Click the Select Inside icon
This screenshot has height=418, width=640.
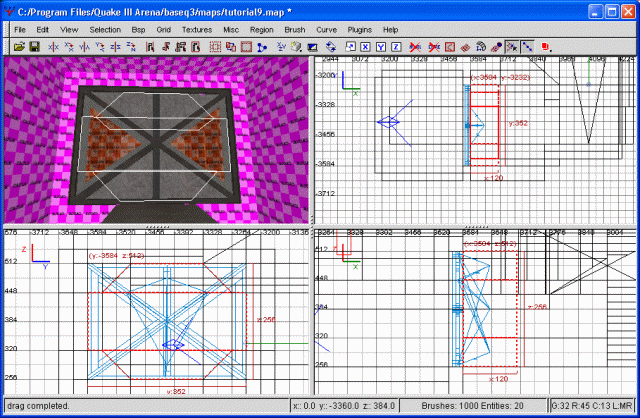196,47
